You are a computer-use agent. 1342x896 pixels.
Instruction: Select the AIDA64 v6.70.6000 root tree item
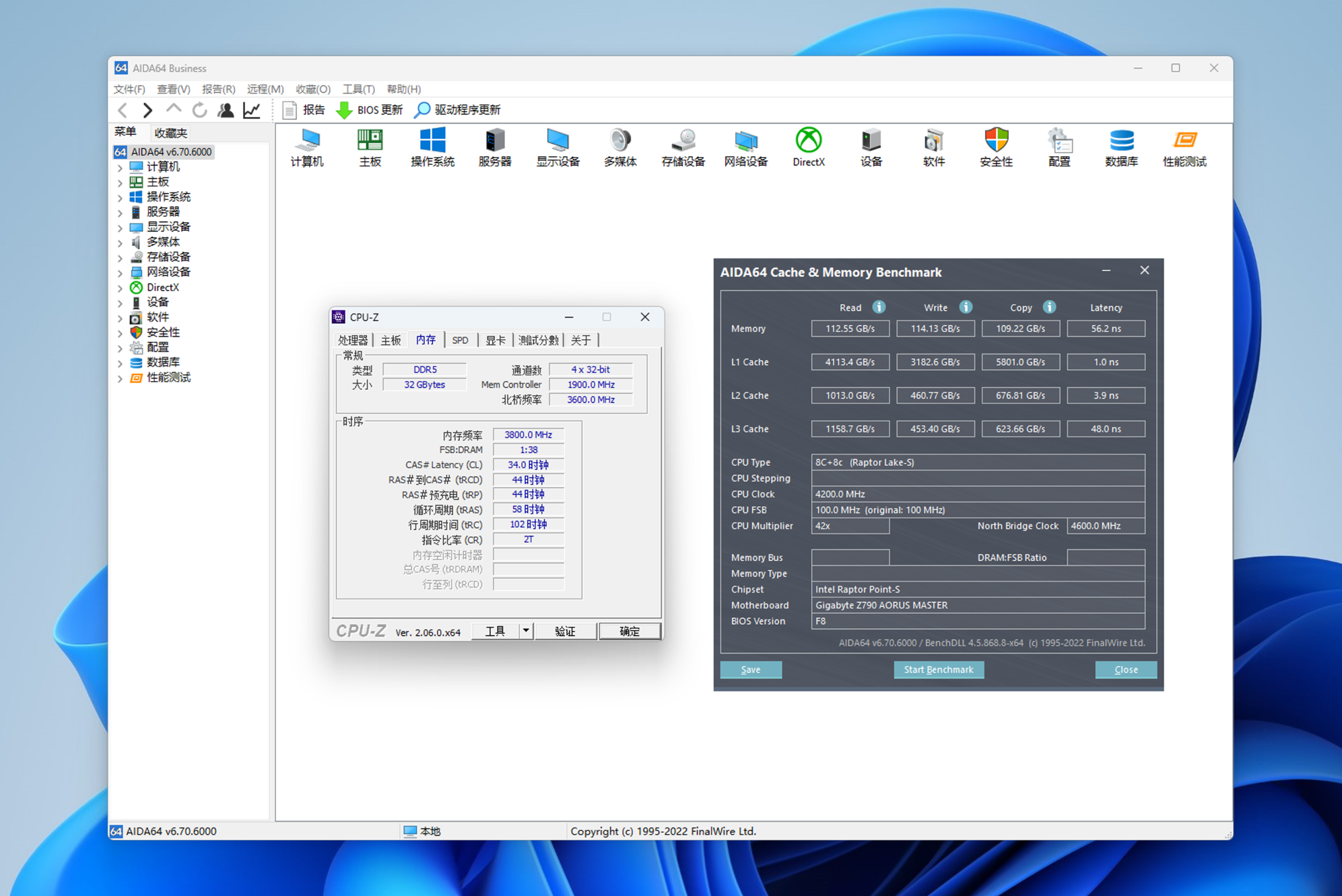tap(164, 152)
